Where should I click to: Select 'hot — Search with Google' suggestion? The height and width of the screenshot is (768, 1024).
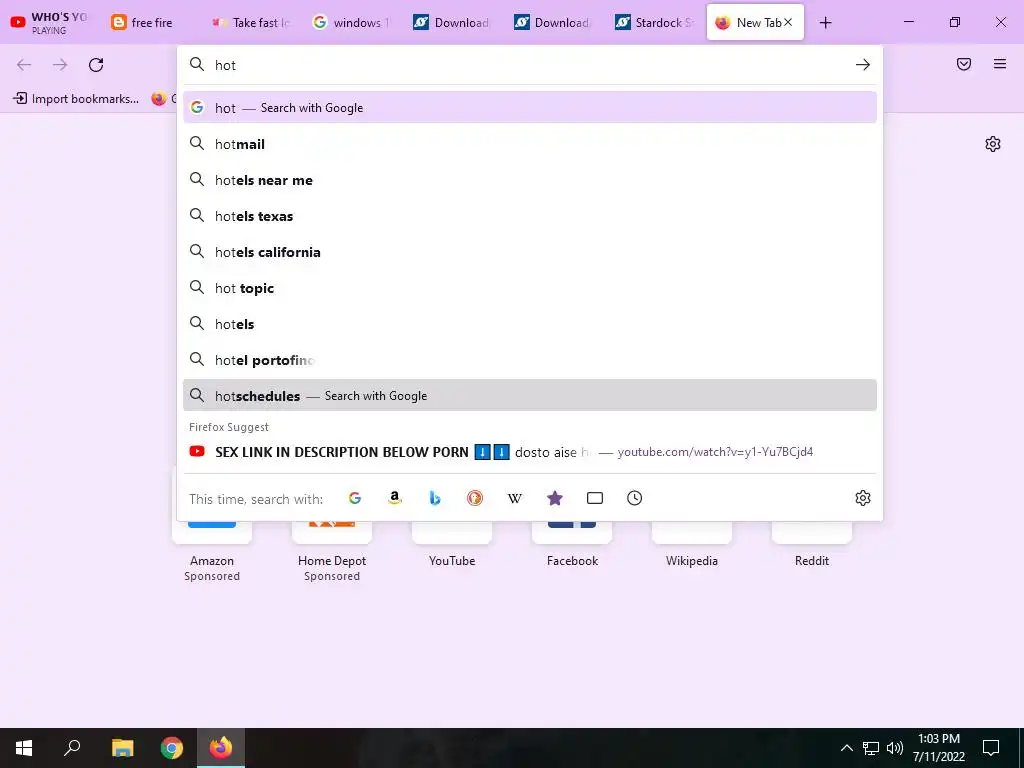pyautogui.click(x=530, y=108)
